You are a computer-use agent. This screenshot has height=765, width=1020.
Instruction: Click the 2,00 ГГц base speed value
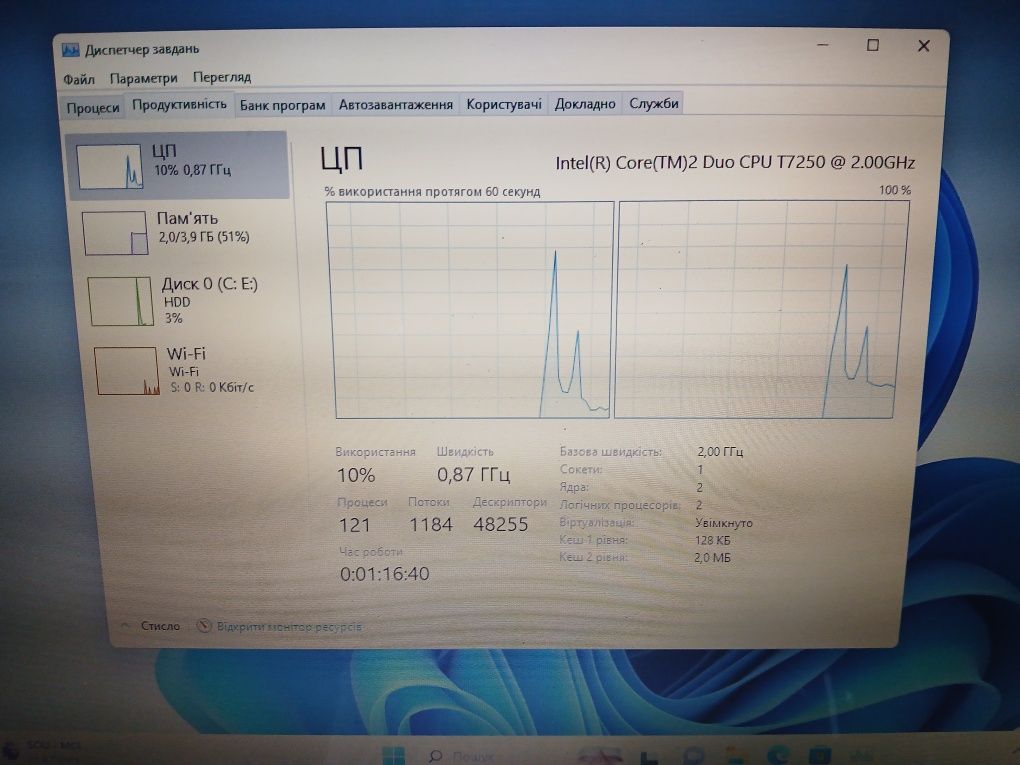point(720,451)
